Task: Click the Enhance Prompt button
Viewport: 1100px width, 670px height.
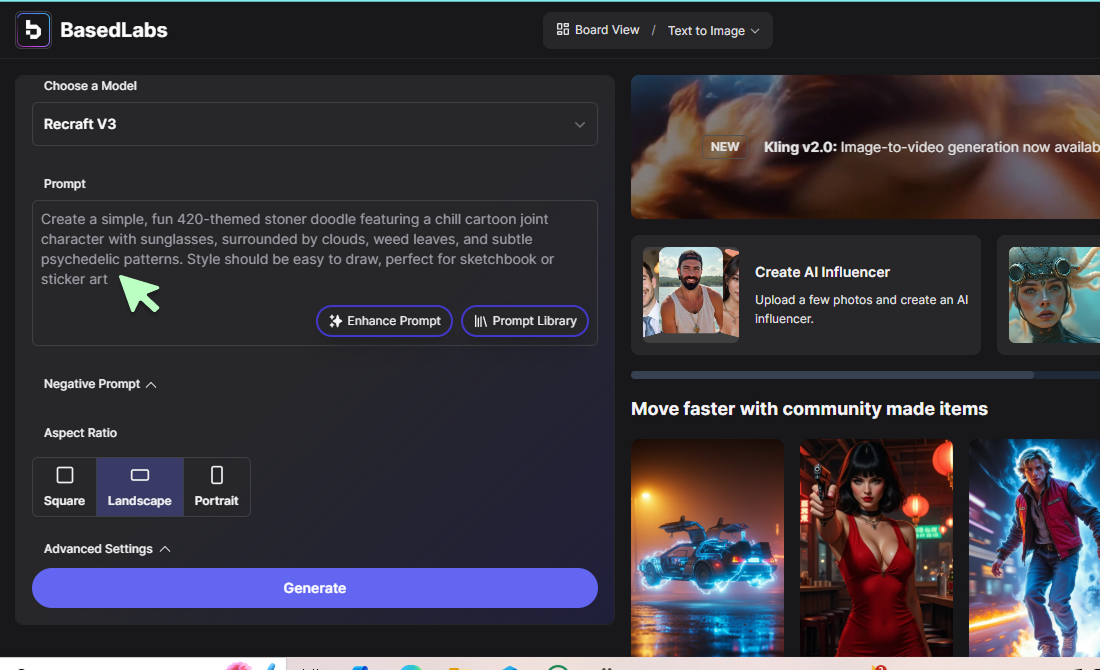Action: (x=384, y=321)
